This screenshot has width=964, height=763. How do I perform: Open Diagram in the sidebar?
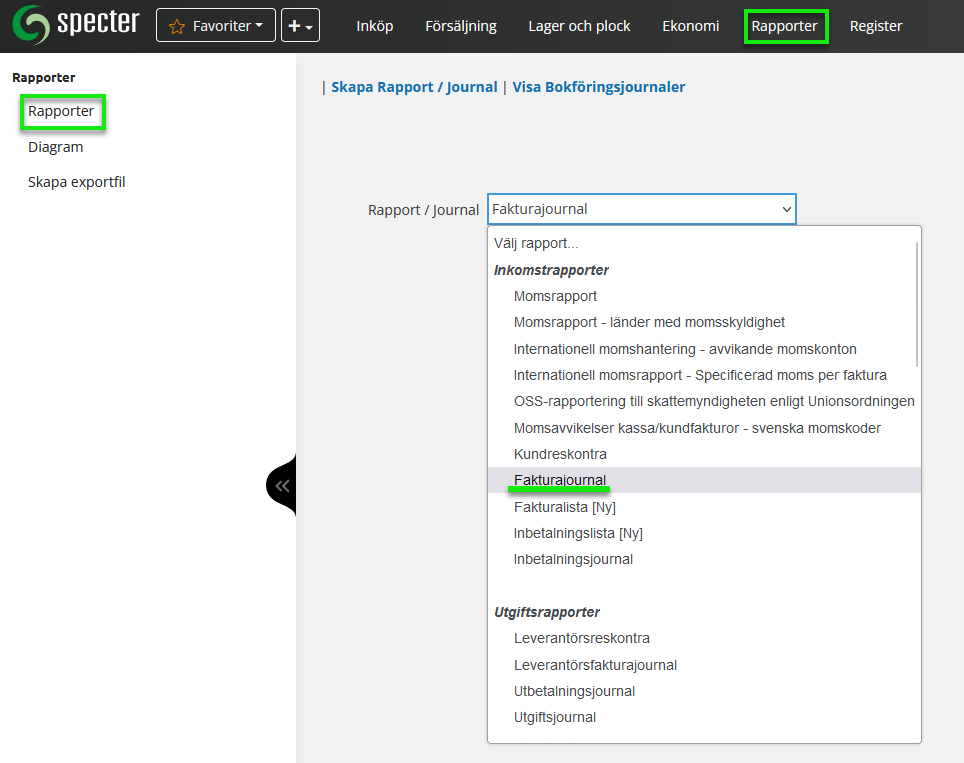click(x=55, y=147)
